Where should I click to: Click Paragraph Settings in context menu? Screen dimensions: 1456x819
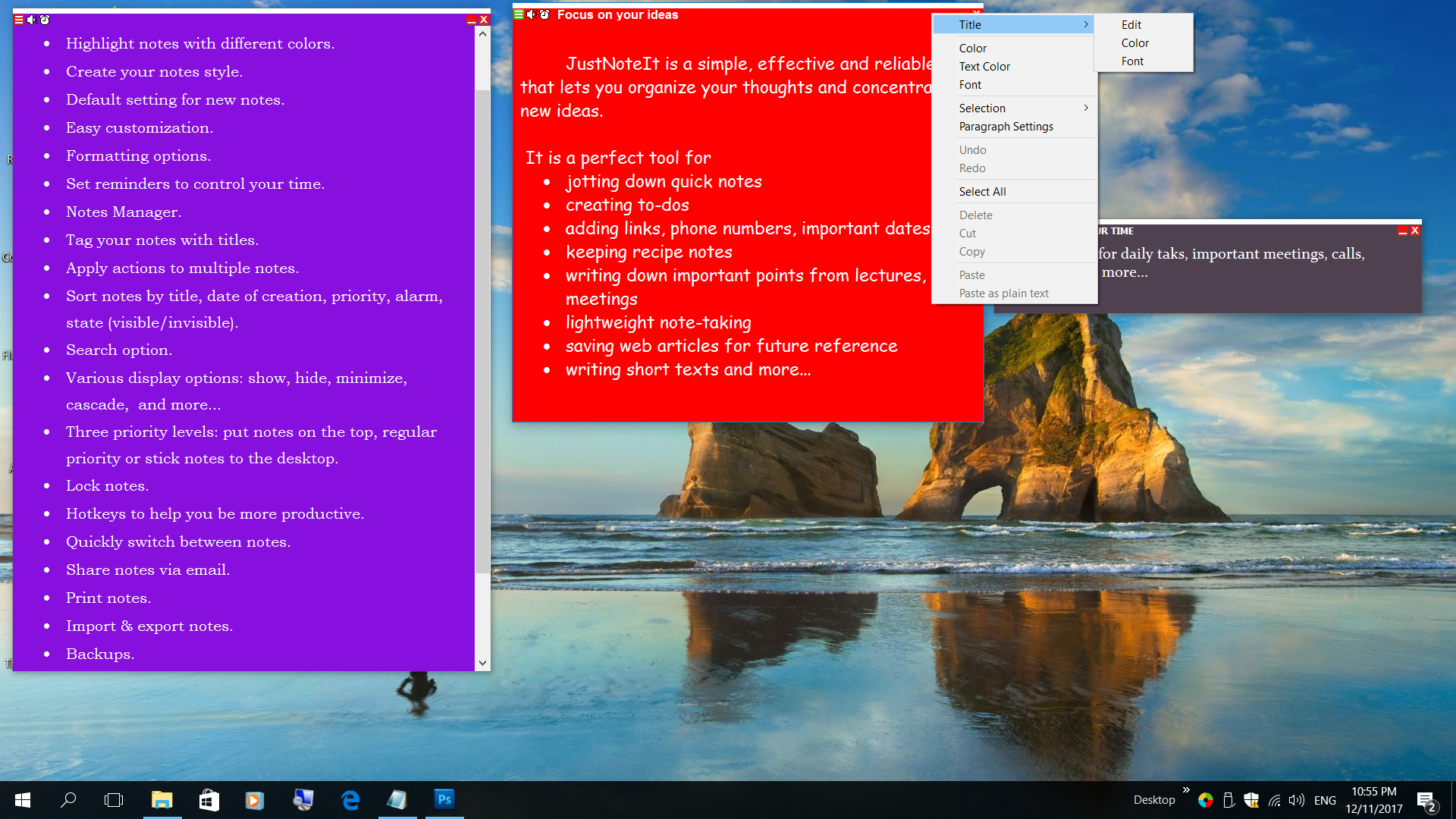pyautogui.click(x=1006, y=126)
